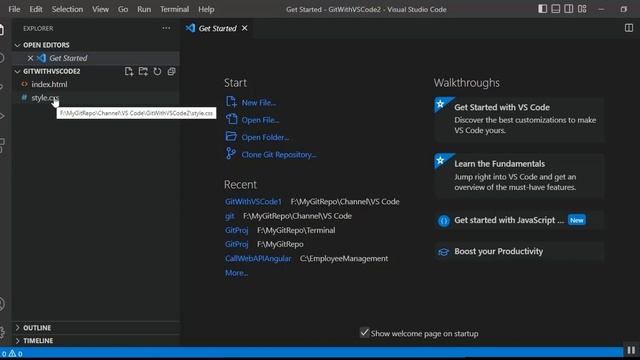Image resolution: width=640 pixels, height=360 pixels.
Task: Open the Run menu
Action: tap(144, 9)
